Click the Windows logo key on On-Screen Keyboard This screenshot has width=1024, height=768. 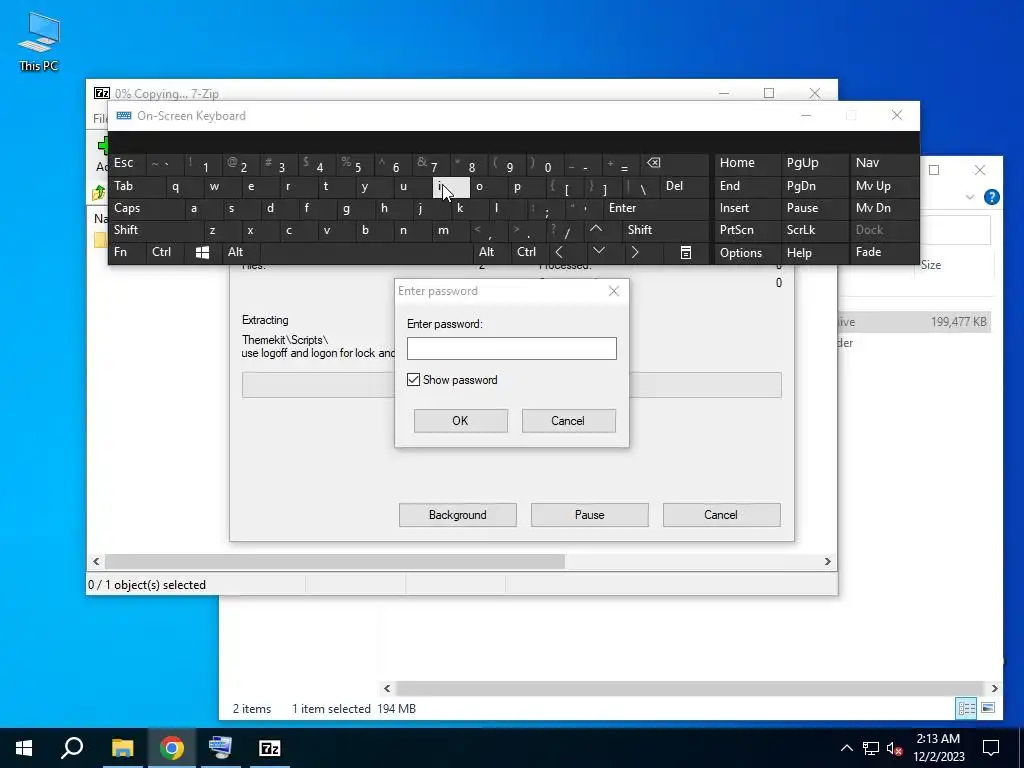tap(202, 253)
